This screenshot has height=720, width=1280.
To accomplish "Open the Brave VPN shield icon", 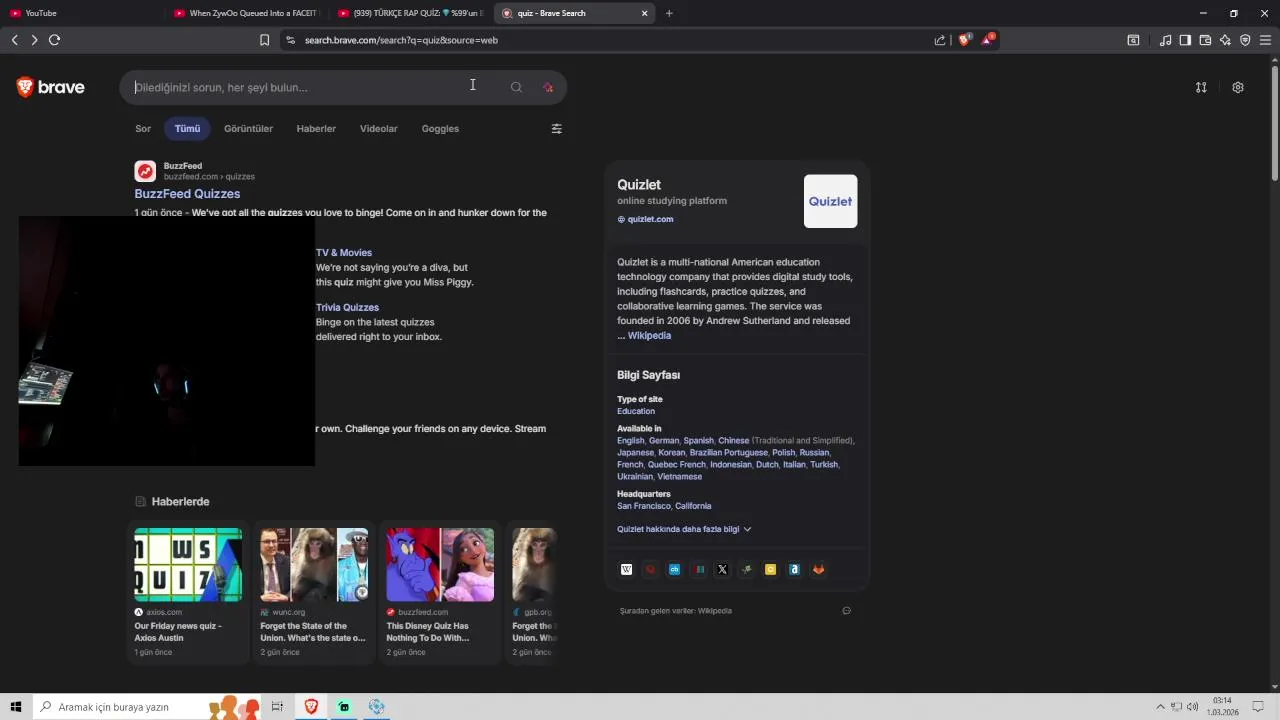I will click(1245, 40).
